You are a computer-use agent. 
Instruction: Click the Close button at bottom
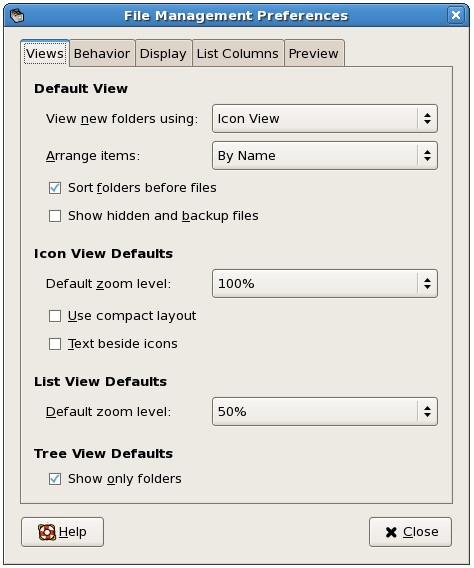pyautogui.click(x=410, y=532)
